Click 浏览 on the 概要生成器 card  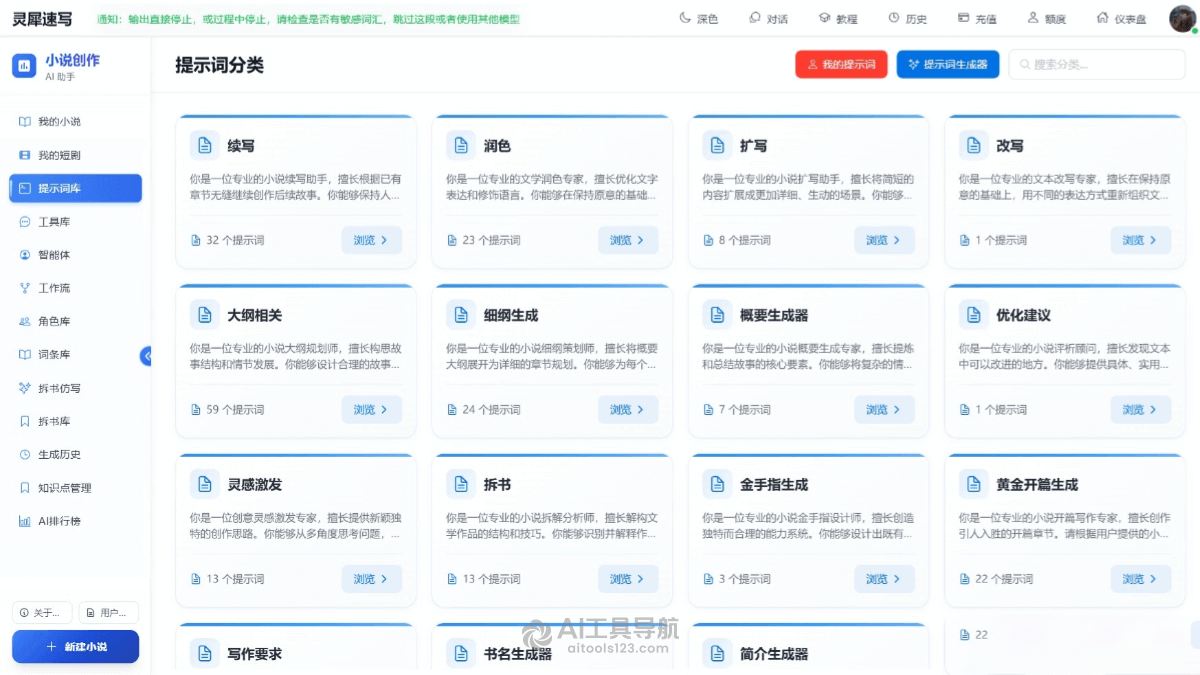(884, 409)
